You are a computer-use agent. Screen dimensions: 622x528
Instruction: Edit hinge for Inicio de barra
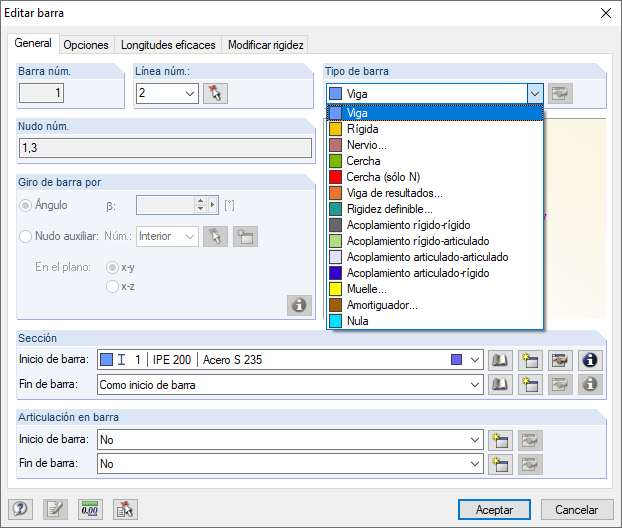(x=530, y=440)
